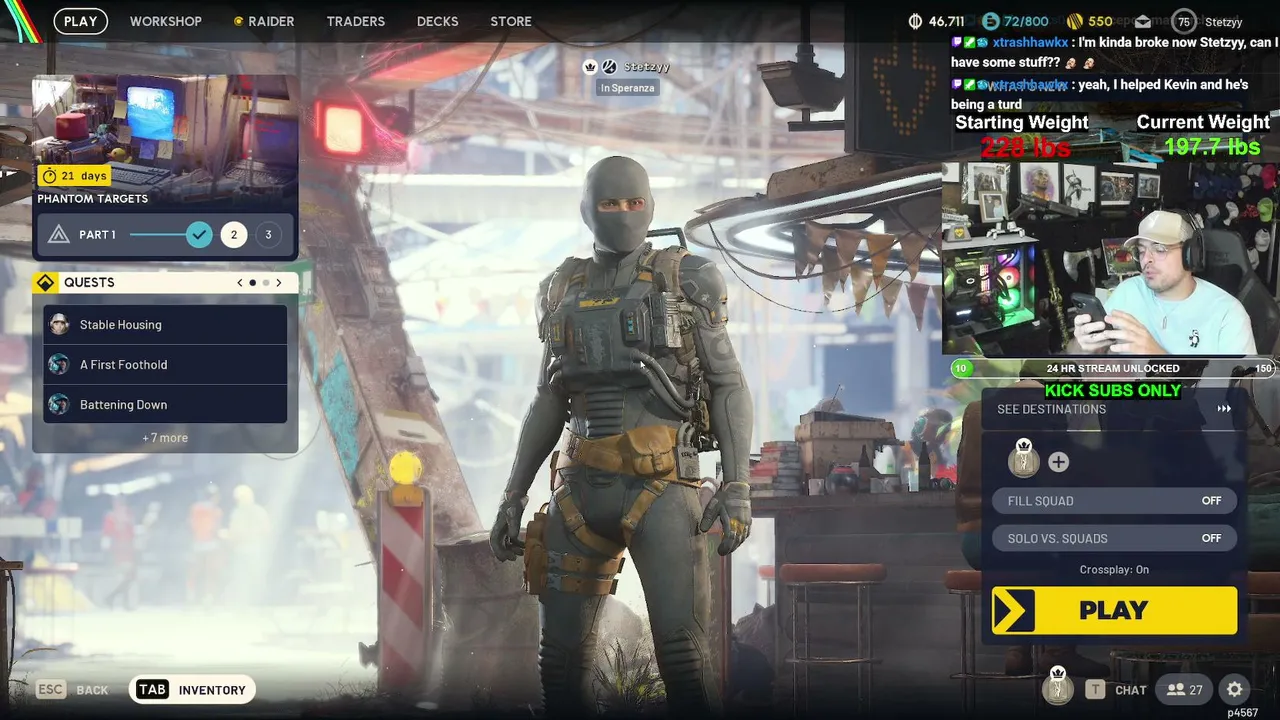This screenshot has height=720, width=1280.
Task: Toggle Solo vs. Squads on
Action: pyautogui.click(x=1114, y=538)
